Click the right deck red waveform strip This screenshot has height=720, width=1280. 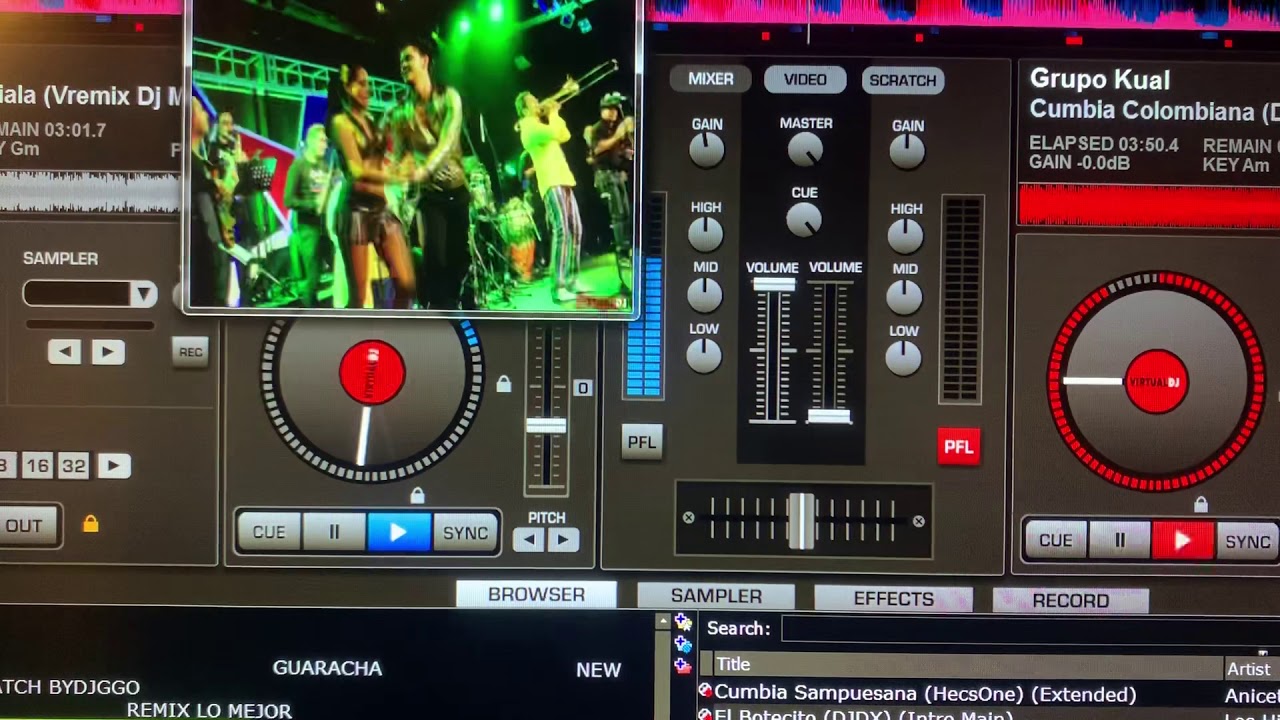coord(1149,205)
